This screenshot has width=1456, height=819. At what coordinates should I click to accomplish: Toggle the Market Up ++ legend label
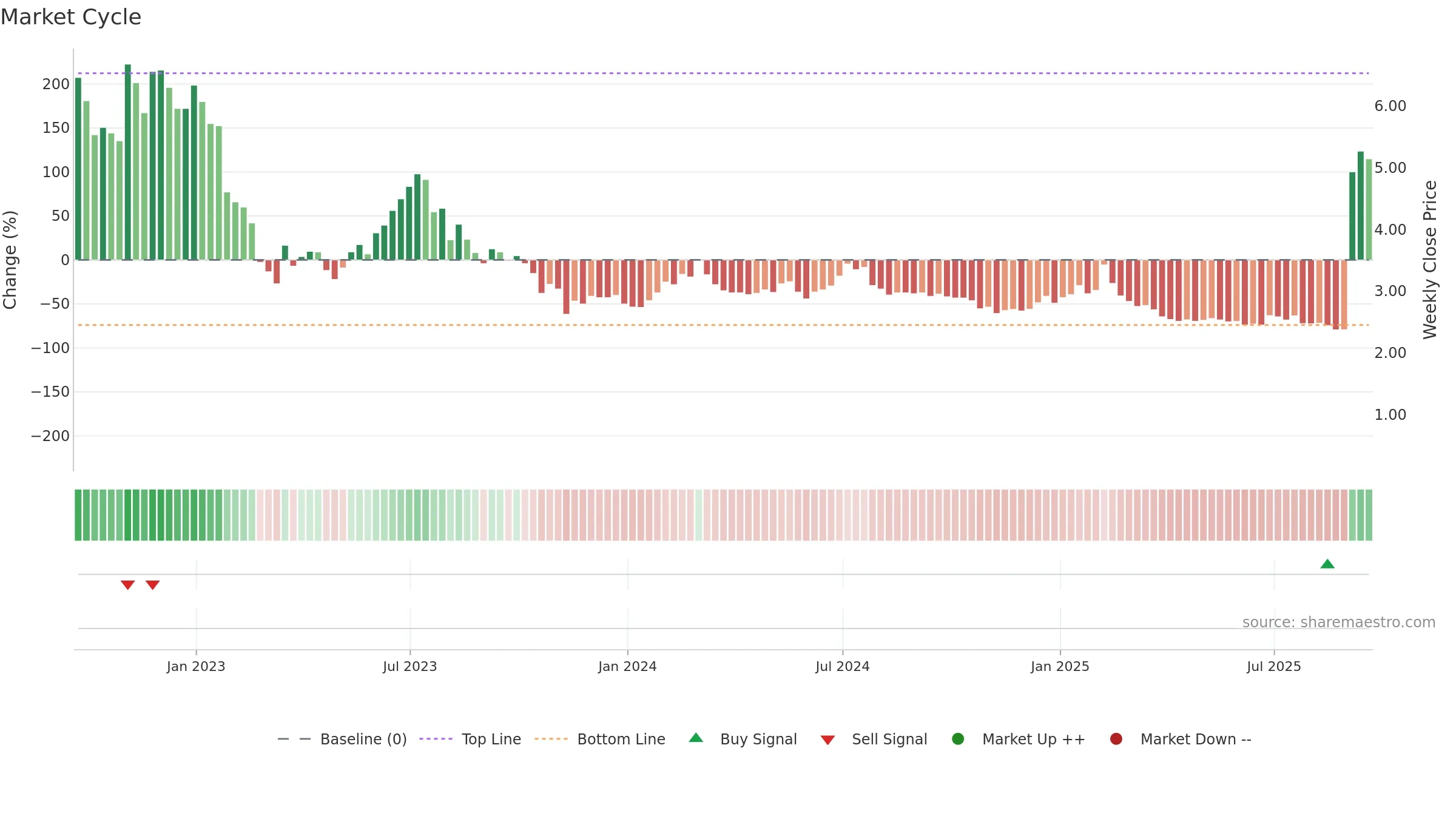click(x=1034, y=739)
